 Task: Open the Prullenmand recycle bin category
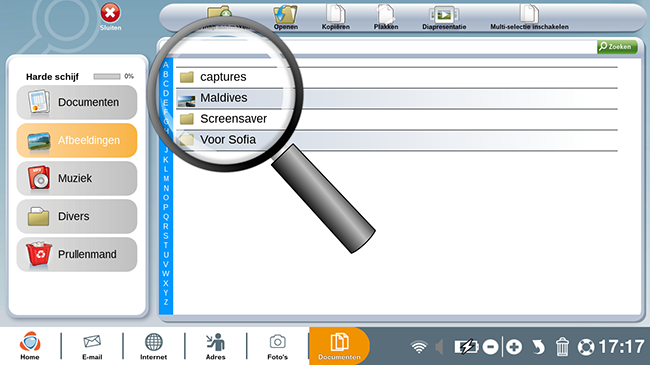click(77, 254)
